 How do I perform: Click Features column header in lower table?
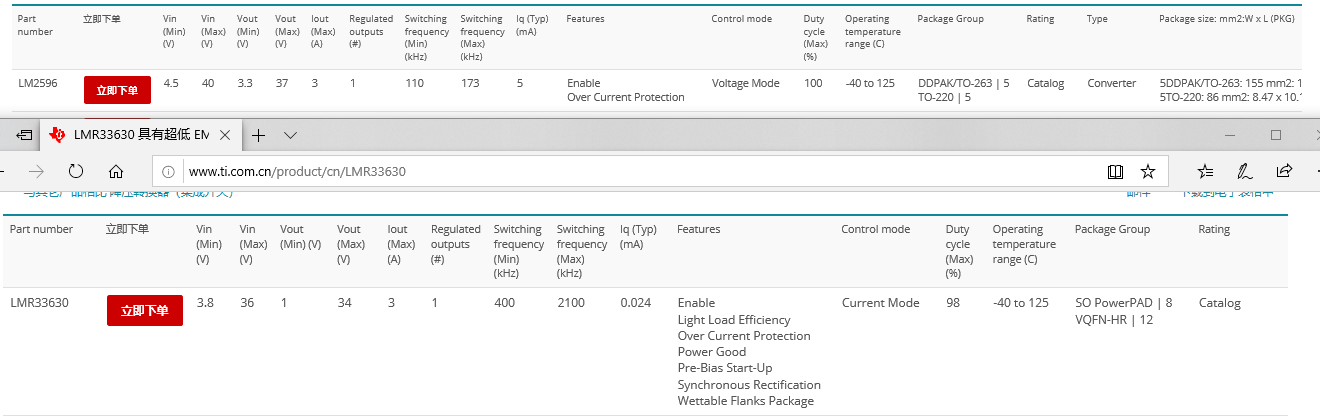[x=699, y=229]
